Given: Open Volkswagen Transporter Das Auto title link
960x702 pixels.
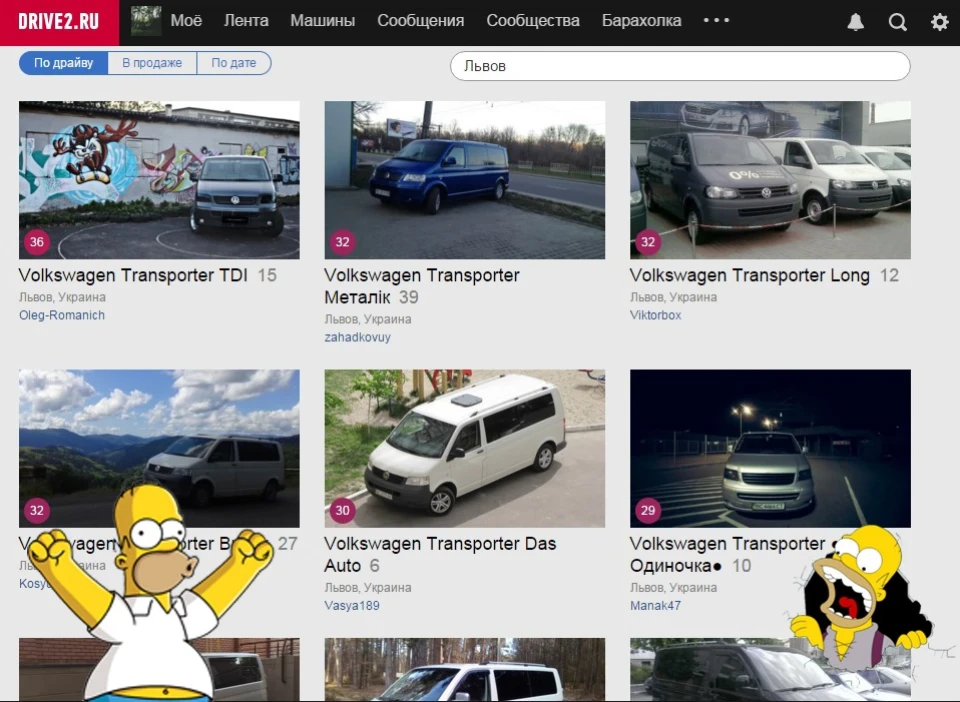Looking at the screenshot, I should 440,554.
